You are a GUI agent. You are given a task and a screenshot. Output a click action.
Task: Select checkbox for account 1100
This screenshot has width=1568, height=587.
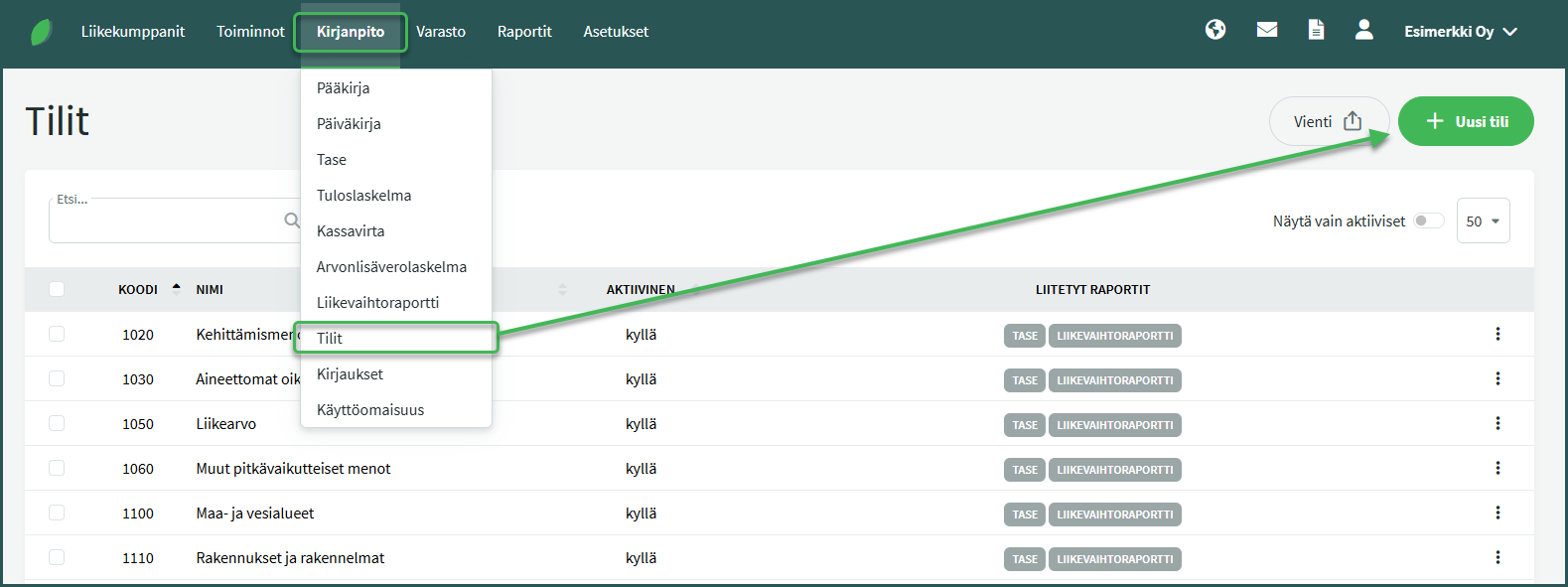pos(57,514)
